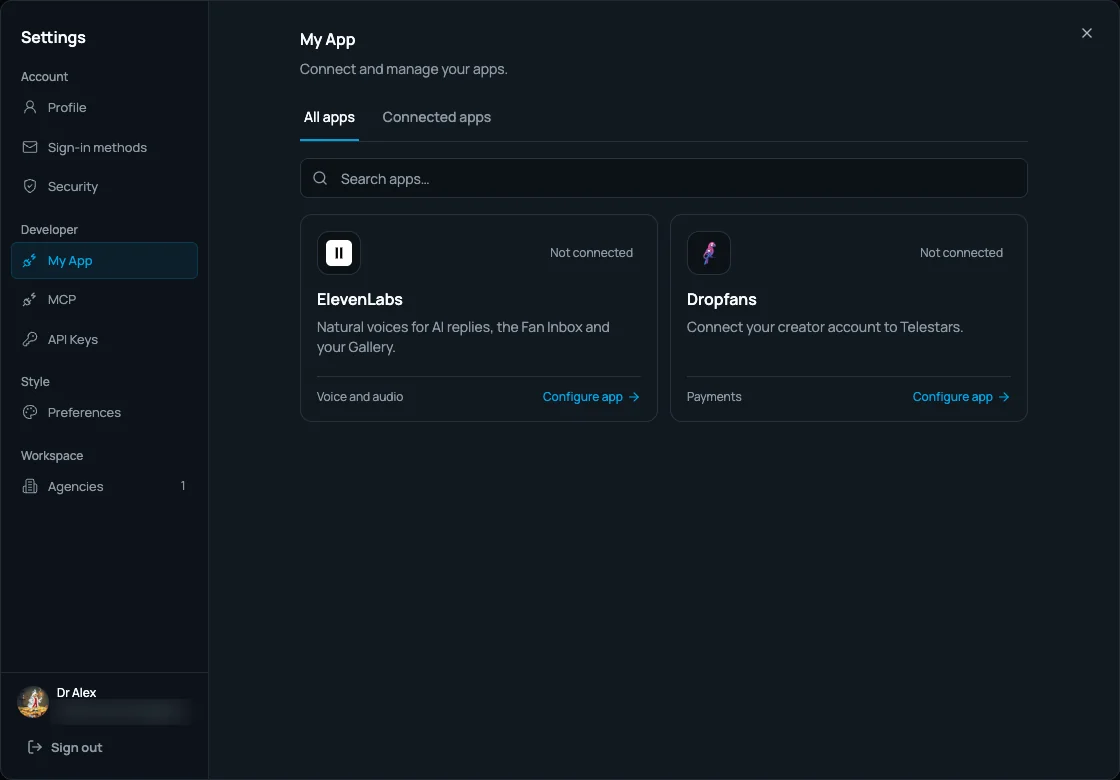The width and height of the screenshot is (1120, 780).
Task: Click the API Keys key icon
Action: pos(30,339)
